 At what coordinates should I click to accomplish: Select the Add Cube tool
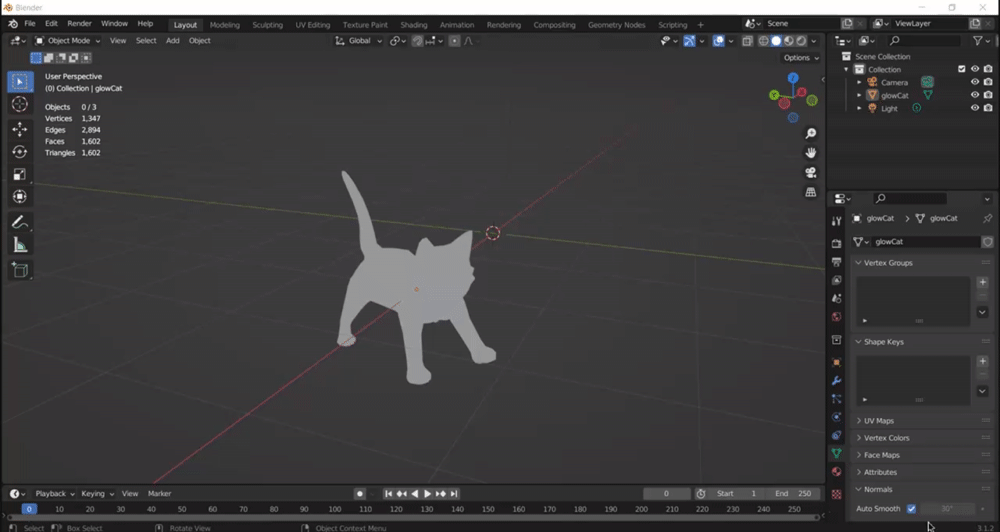[x=20, y=270]
